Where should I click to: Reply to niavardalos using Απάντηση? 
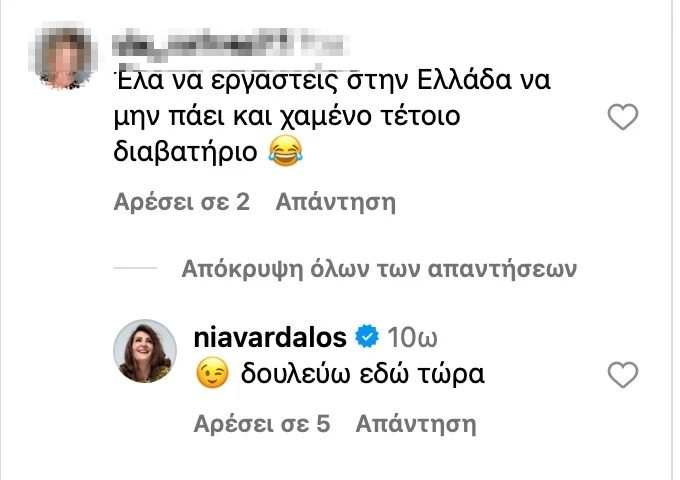(x=416, y=424)
